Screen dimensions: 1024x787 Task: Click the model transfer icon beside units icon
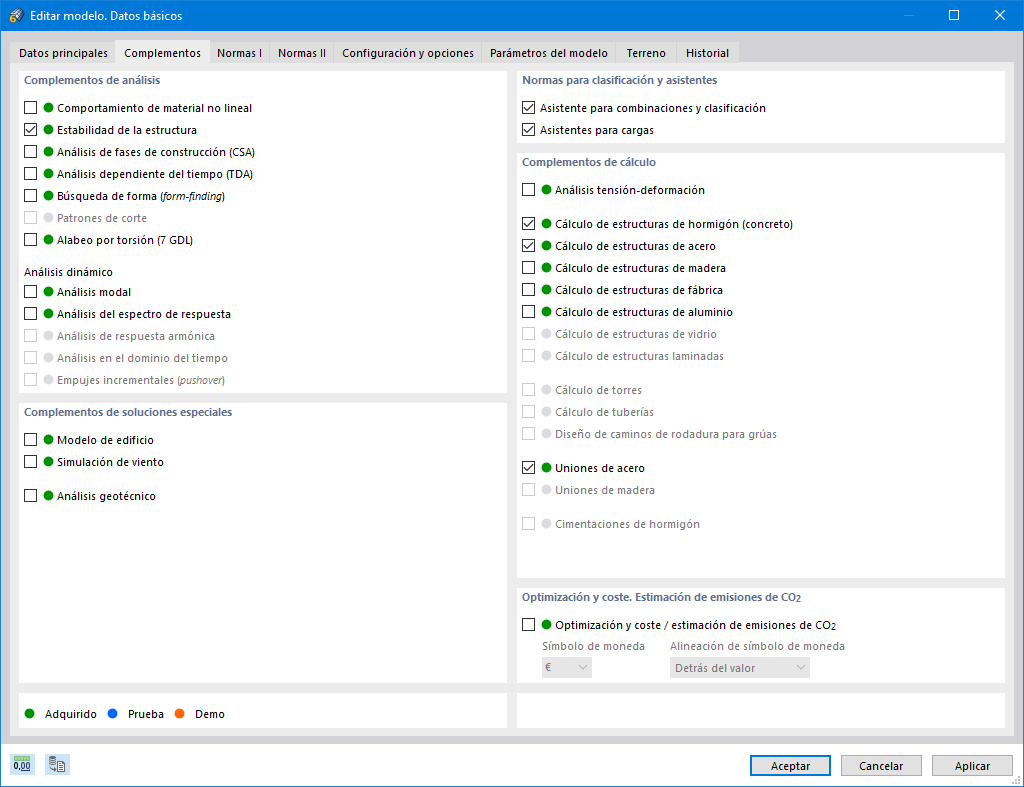point(56,764)
